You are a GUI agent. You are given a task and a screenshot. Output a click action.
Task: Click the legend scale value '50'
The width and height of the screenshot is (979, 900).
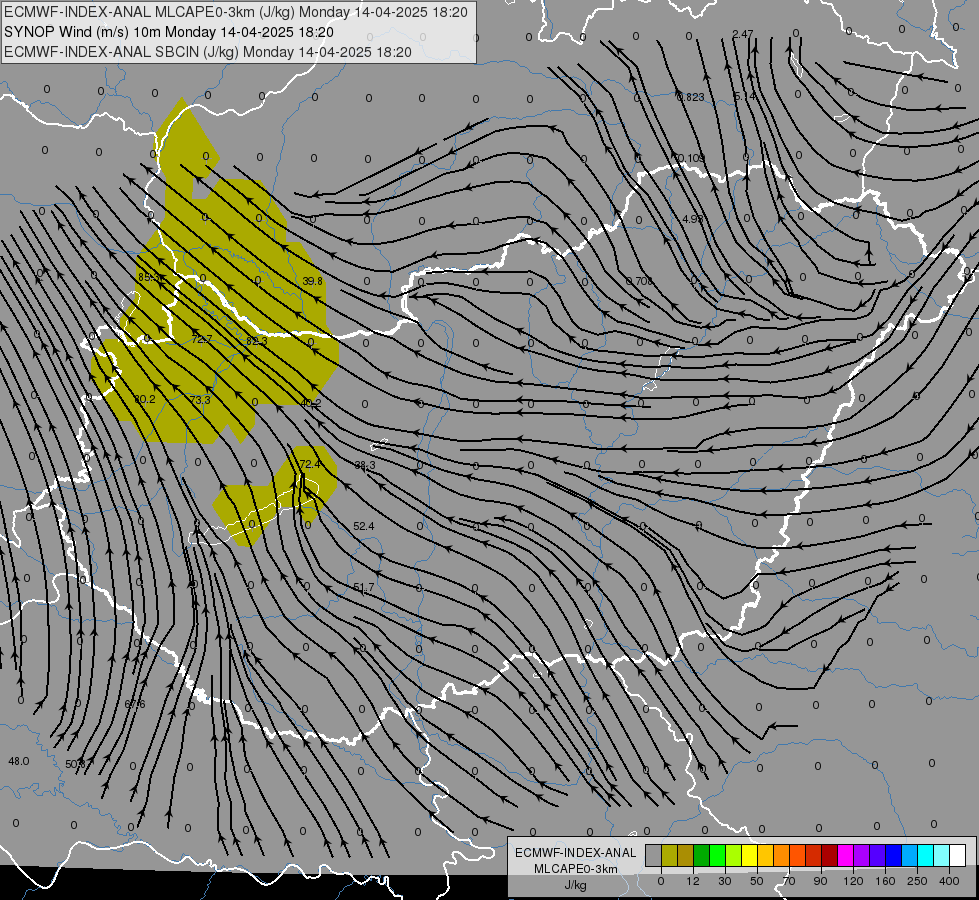pyautogui.click(x=757, y=881)
